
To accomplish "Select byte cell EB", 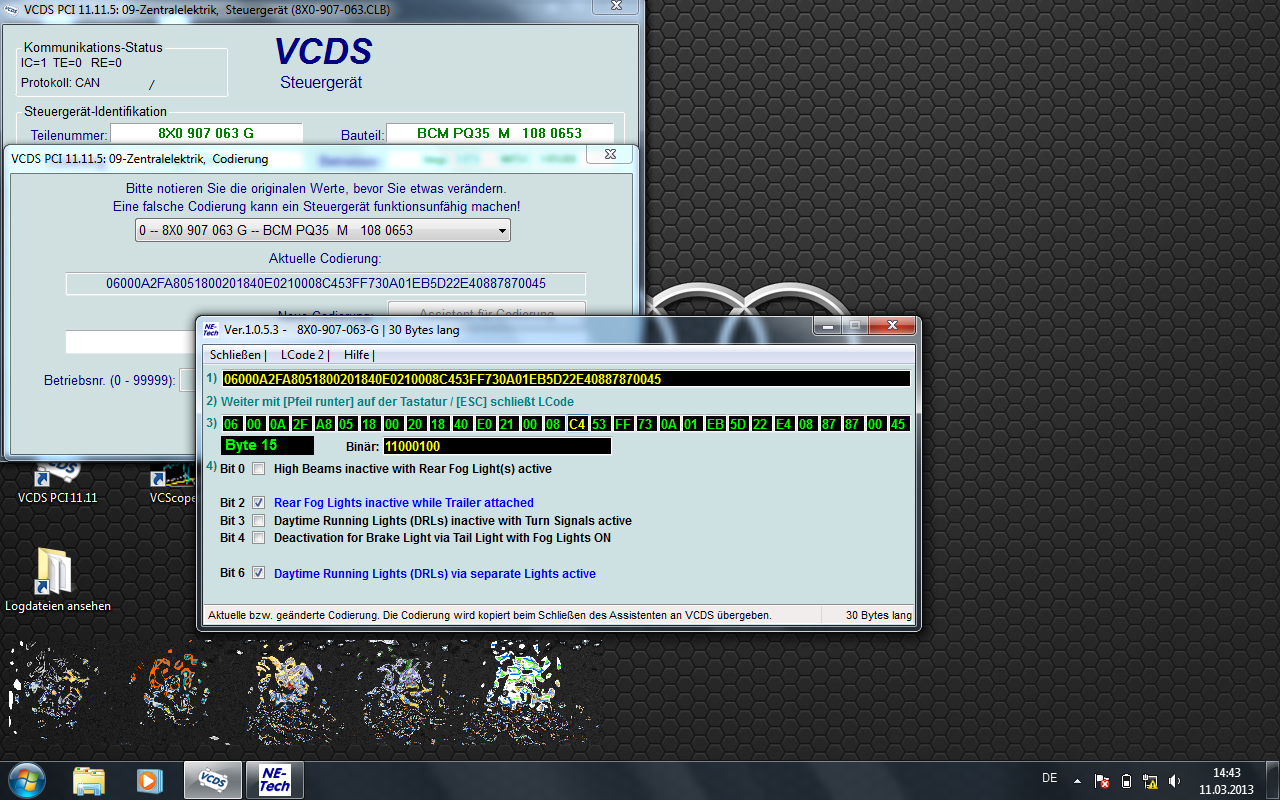I will 715,424.
